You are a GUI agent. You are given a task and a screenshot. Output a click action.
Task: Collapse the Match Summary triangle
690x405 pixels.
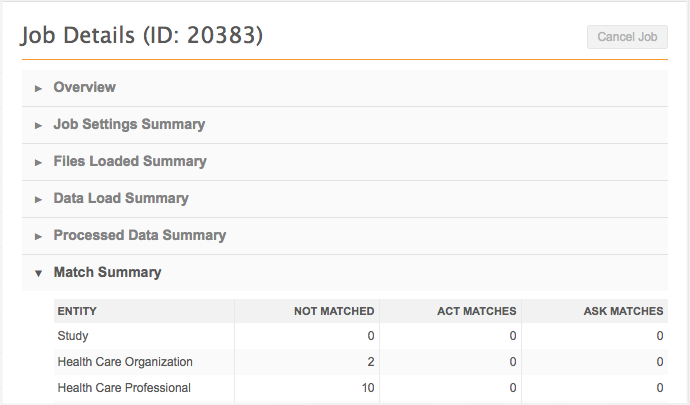pyautogui.click(x=38, y=273)
